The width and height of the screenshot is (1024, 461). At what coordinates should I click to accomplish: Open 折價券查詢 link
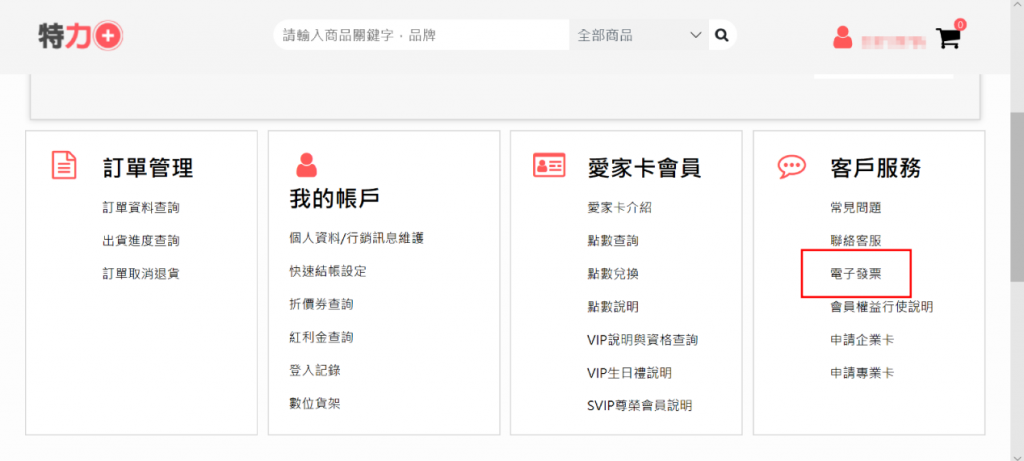coord(321,304)
